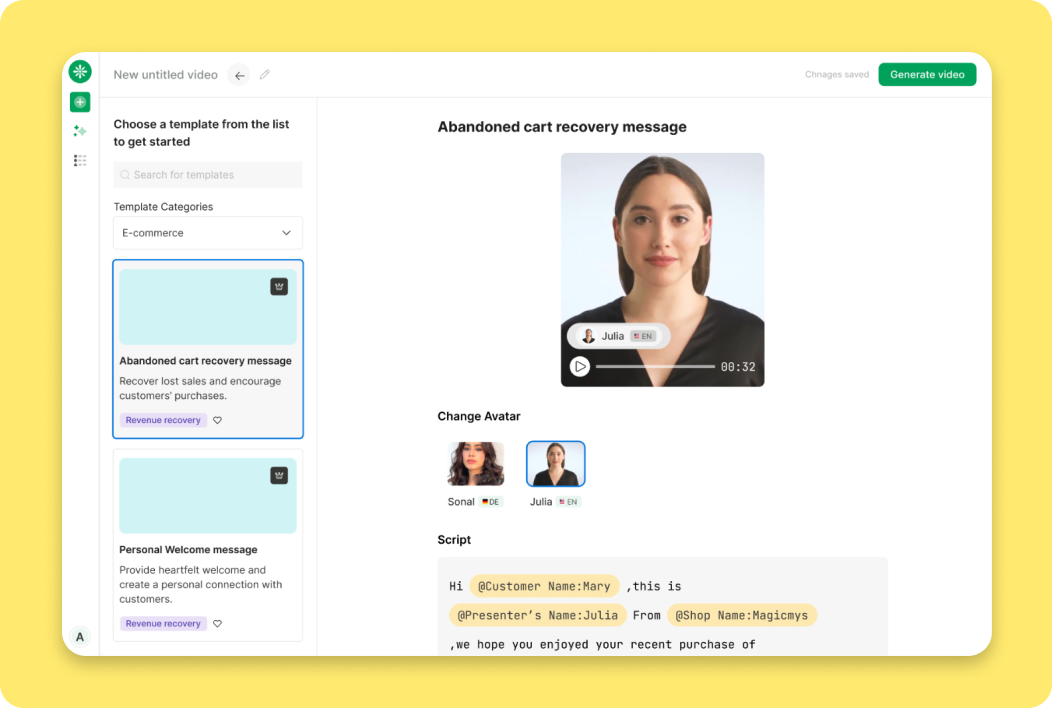1052x708 pixels.
Task: Favorite the Abandoned cart recovery template
Action: (x=218, y=421)
